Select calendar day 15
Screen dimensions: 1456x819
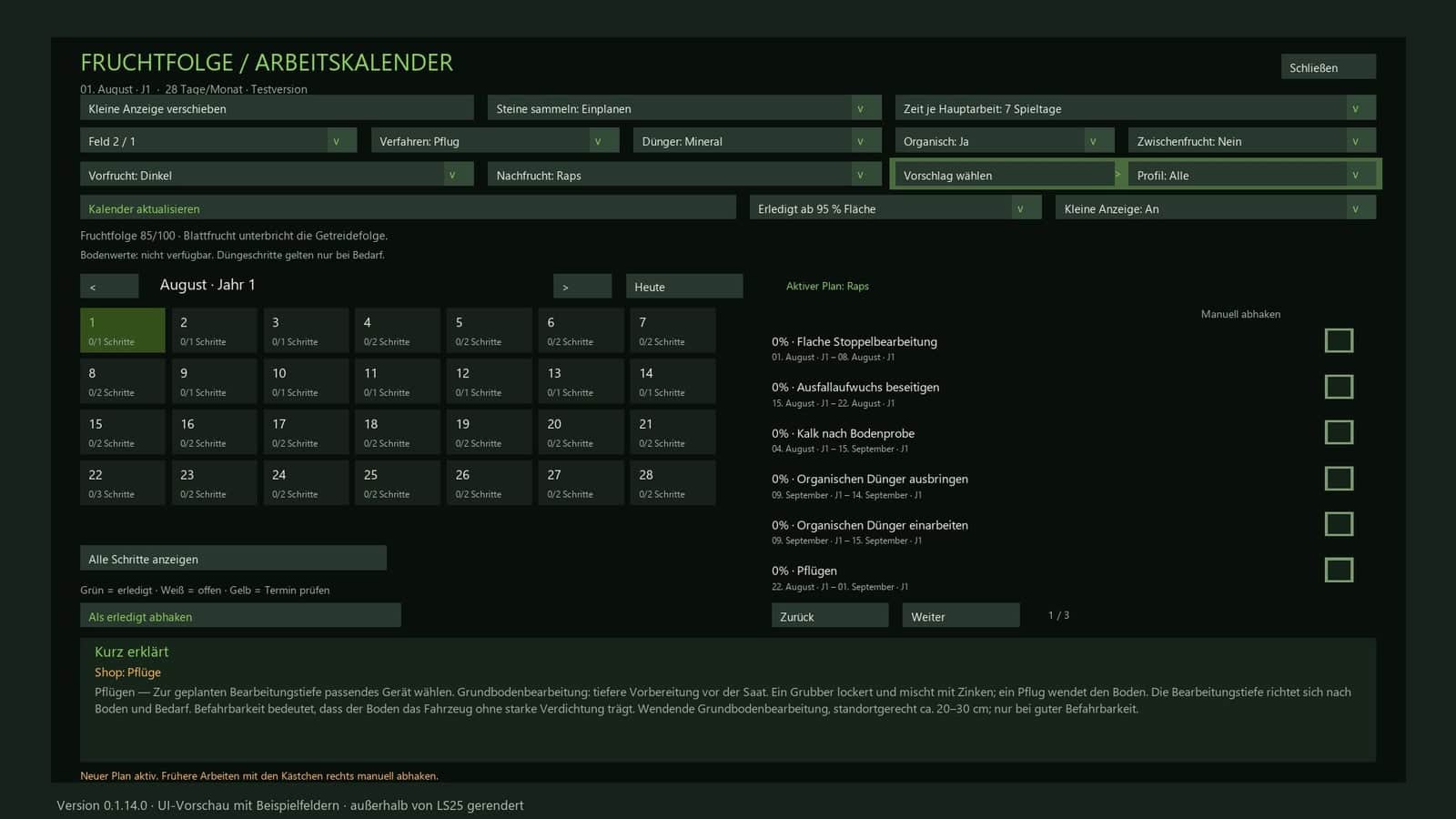click(123, 432)
